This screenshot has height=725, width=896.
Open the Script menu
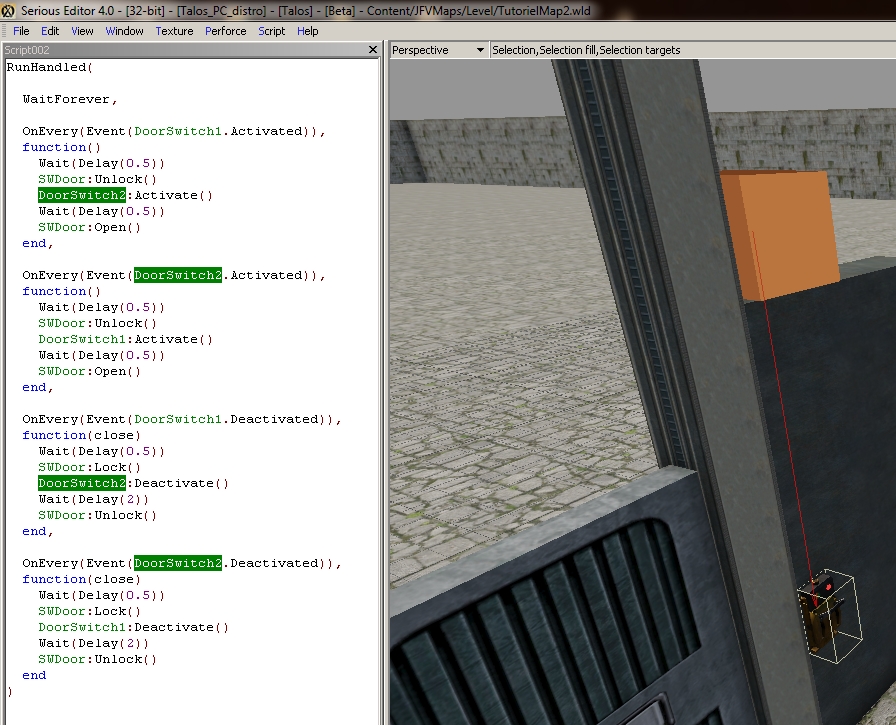point(271,31)
